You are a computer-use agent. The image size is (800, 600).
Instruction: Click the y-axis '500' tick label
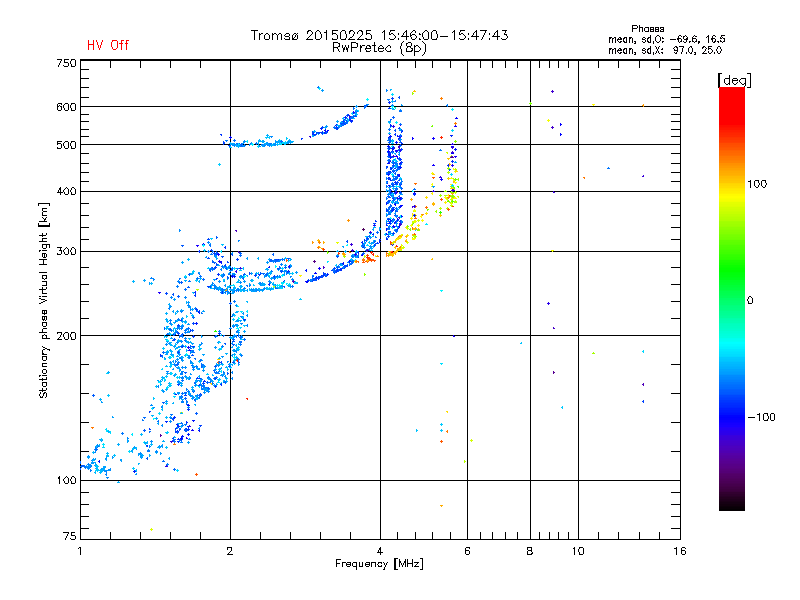(x=66, y=145)
